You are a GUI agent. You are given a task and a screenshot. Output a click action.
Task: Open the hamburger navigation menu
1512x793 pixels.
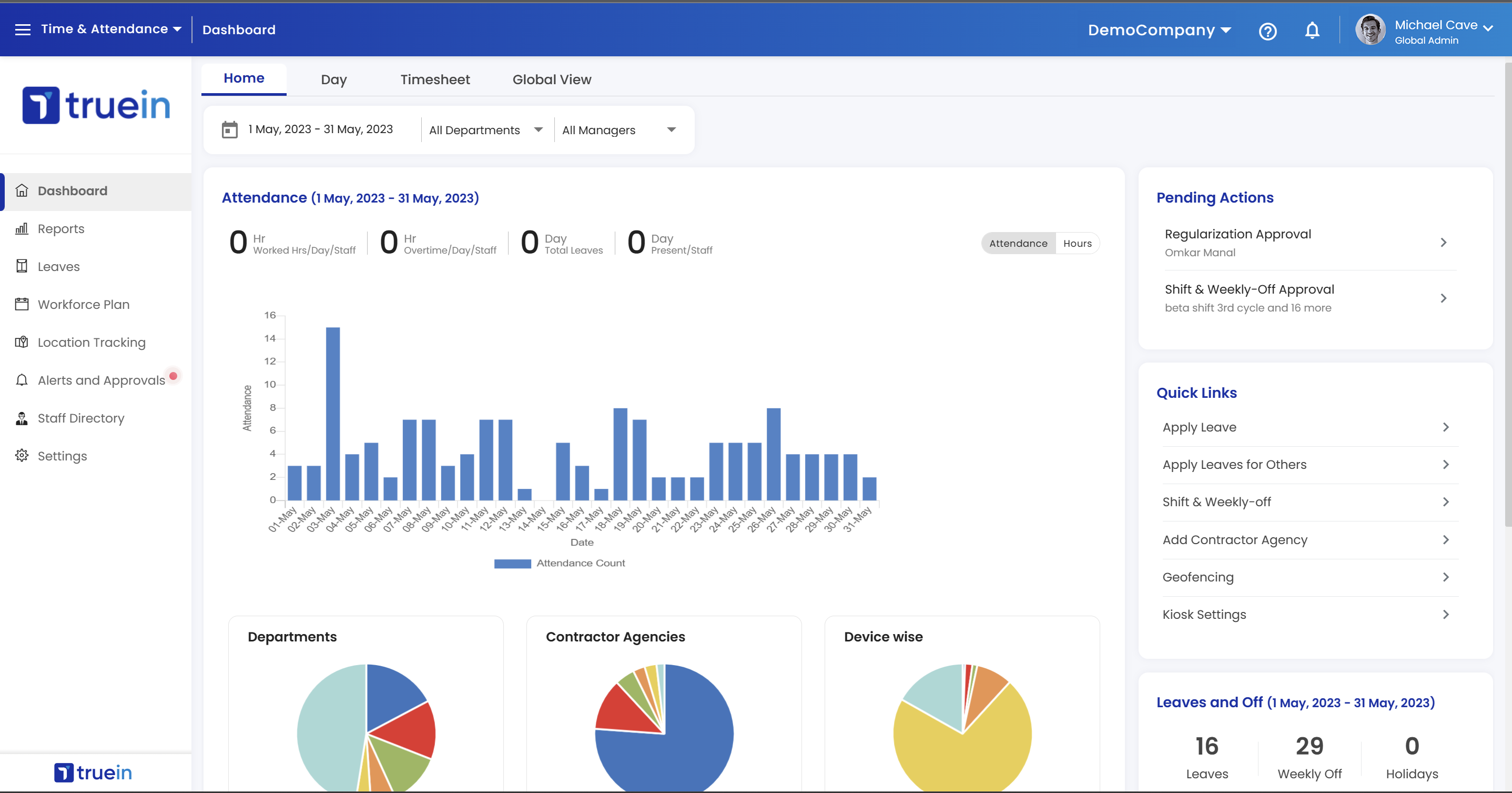(x=23, y=29)
